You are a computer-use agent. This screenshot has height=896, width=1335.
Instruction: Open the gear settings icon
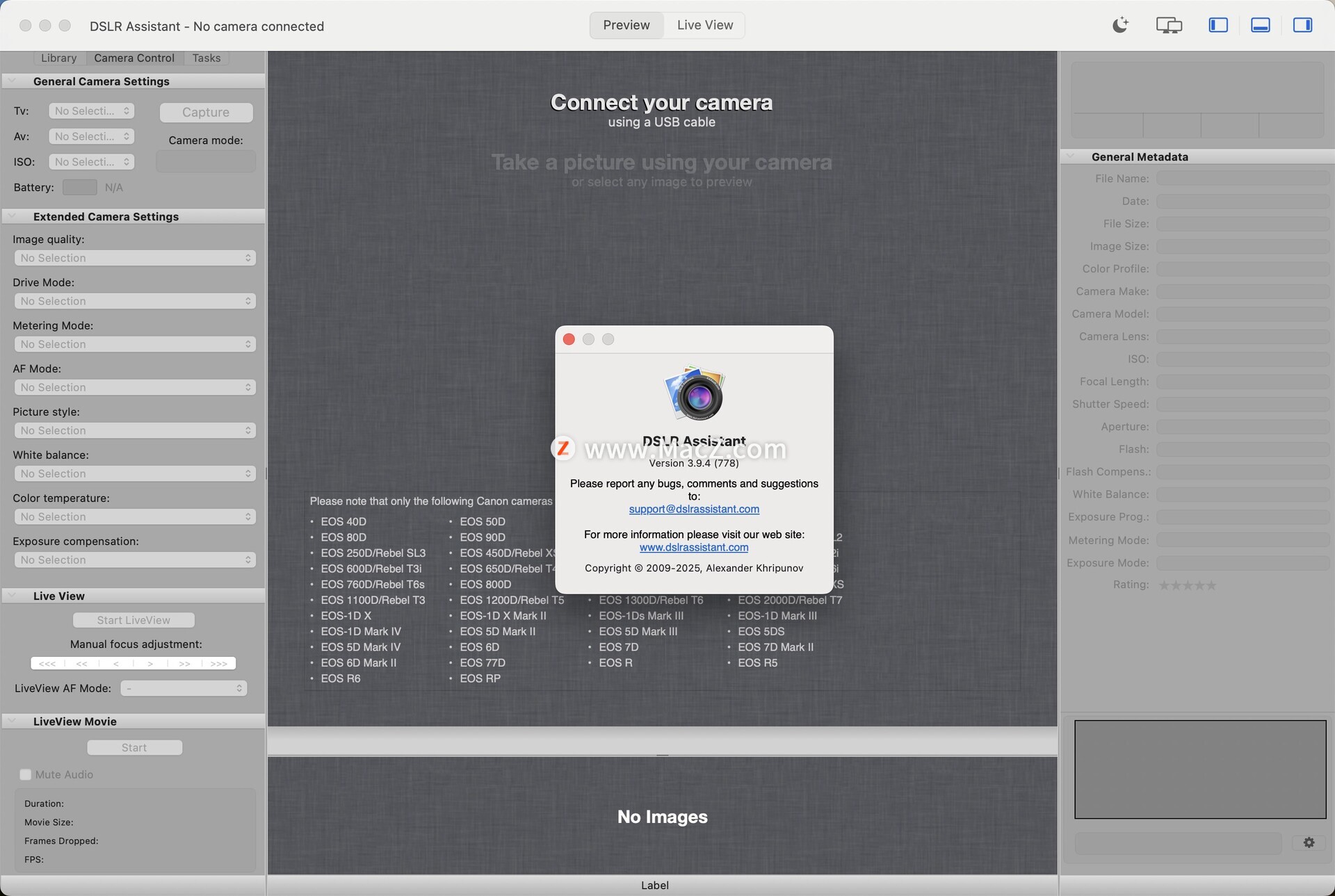click(1309, 842)
